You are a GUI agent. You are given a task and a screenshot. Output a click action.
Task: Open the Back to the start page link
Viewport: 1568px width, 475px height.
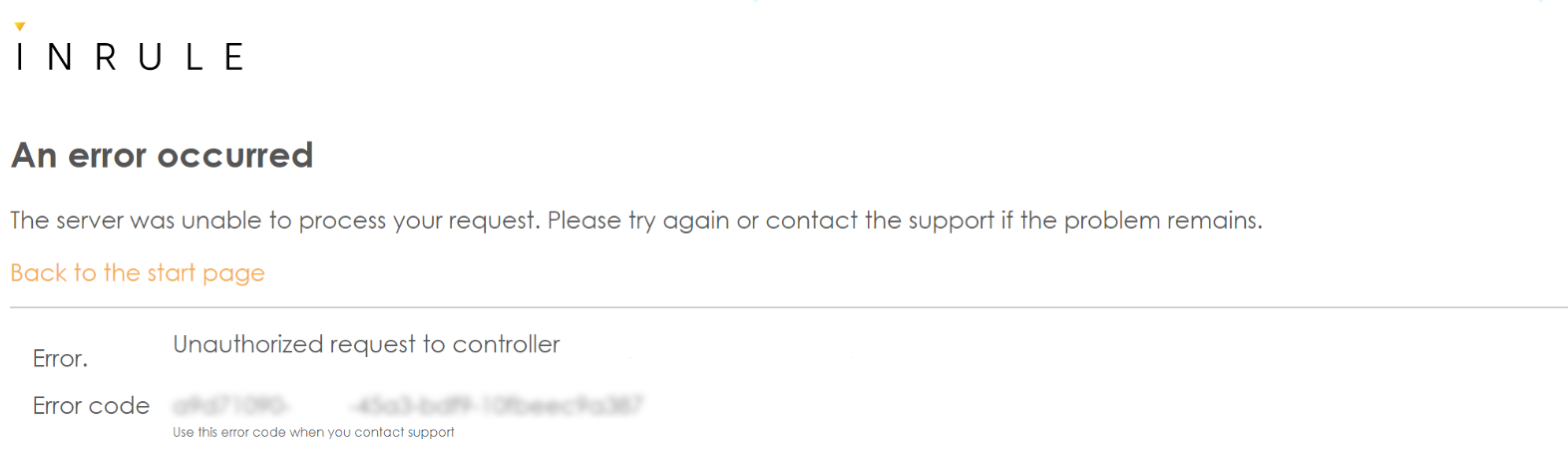pos(137,272)
